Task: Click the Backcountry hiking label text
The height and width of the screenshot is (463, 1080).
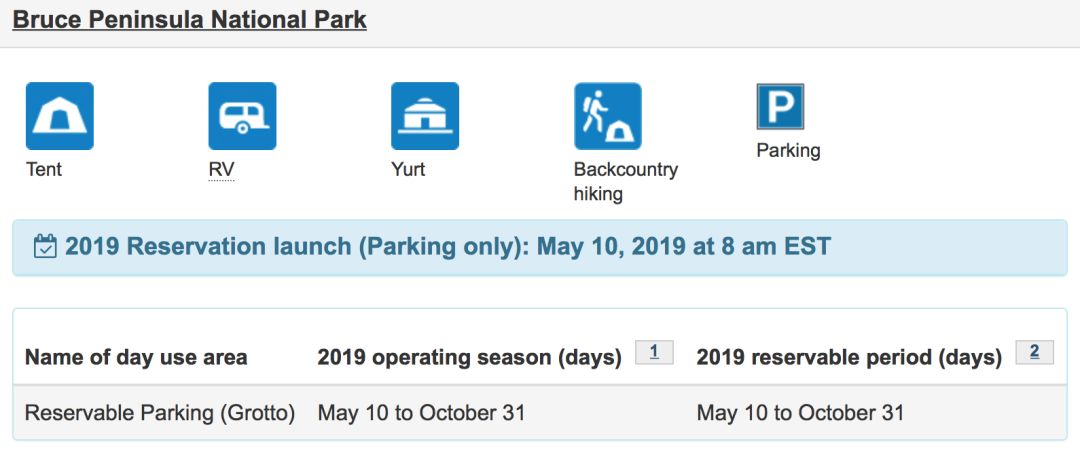Action: tap(626, 181)
